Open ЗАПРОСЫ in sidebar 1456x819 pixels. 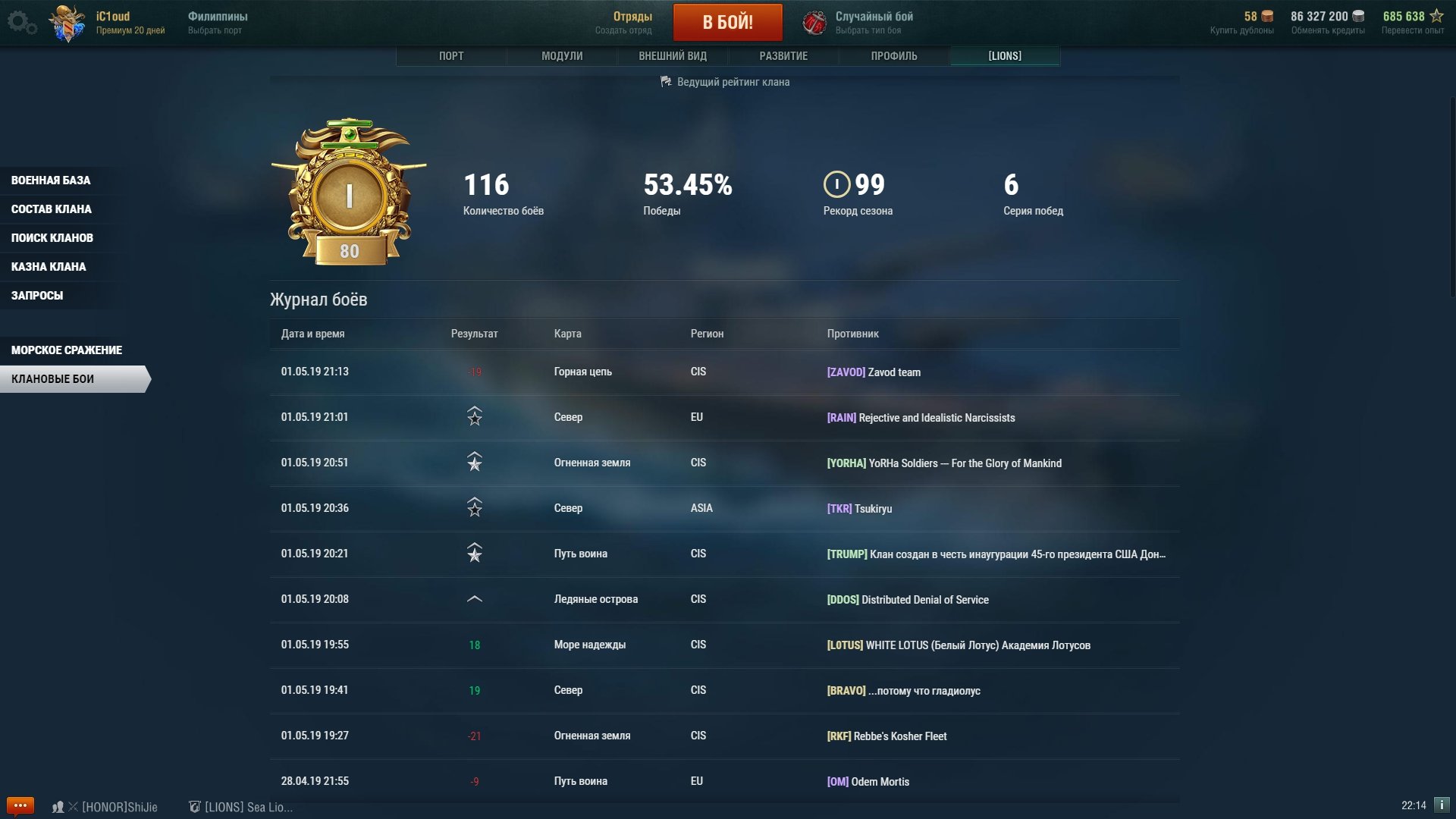[x=37, y=296]
